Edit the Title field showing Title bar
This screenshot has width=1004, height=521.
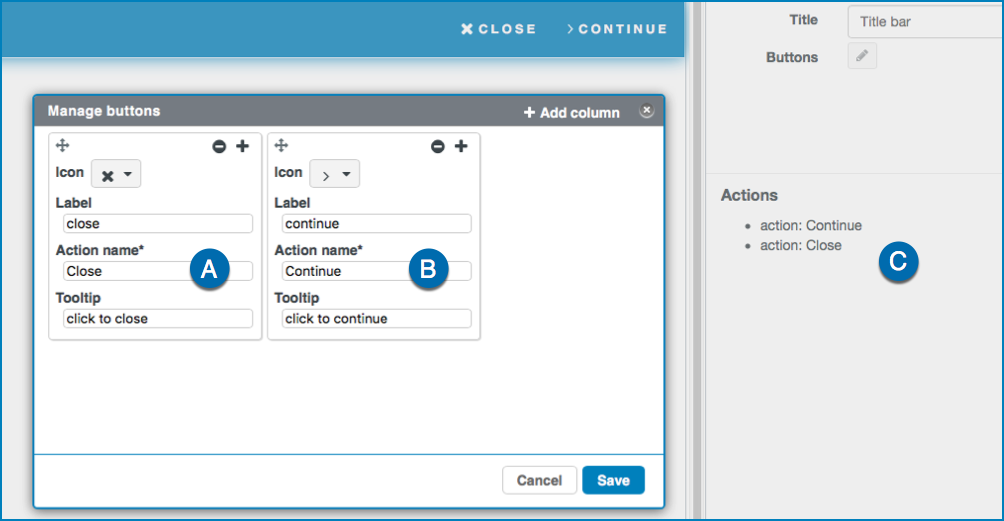[x=926, y=22]
